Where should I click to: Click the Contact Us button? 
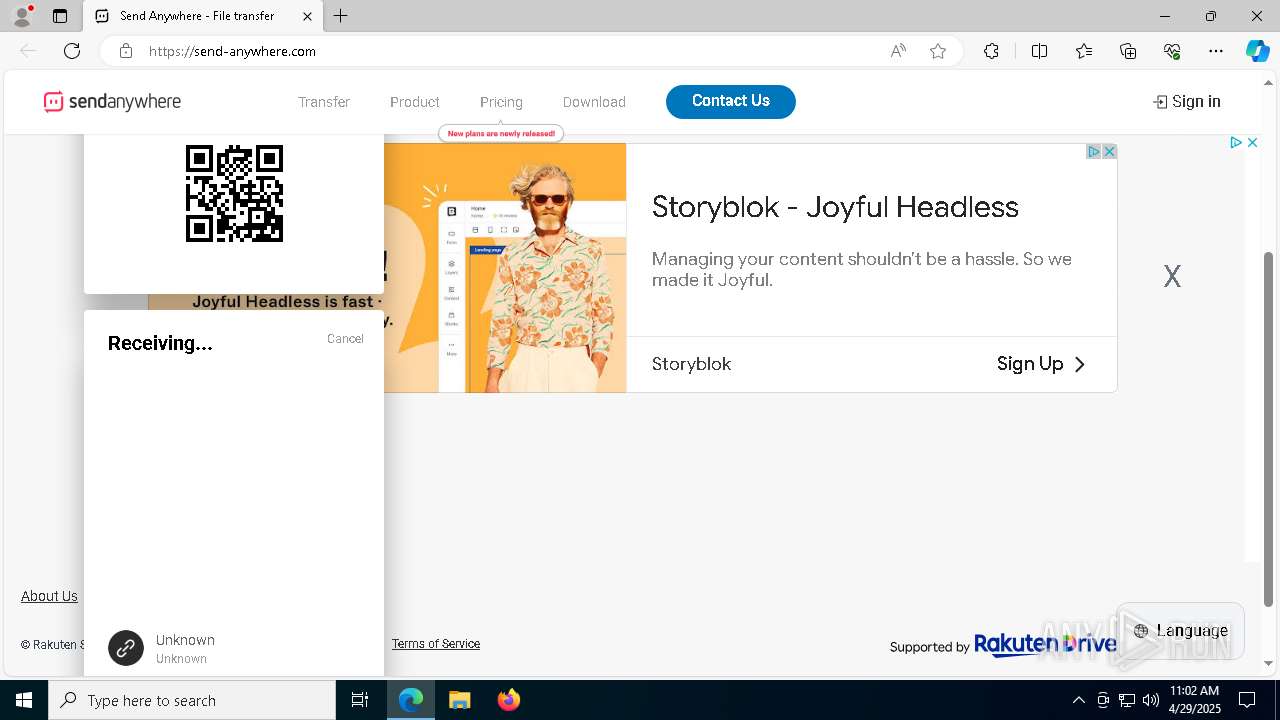point(731,101)
